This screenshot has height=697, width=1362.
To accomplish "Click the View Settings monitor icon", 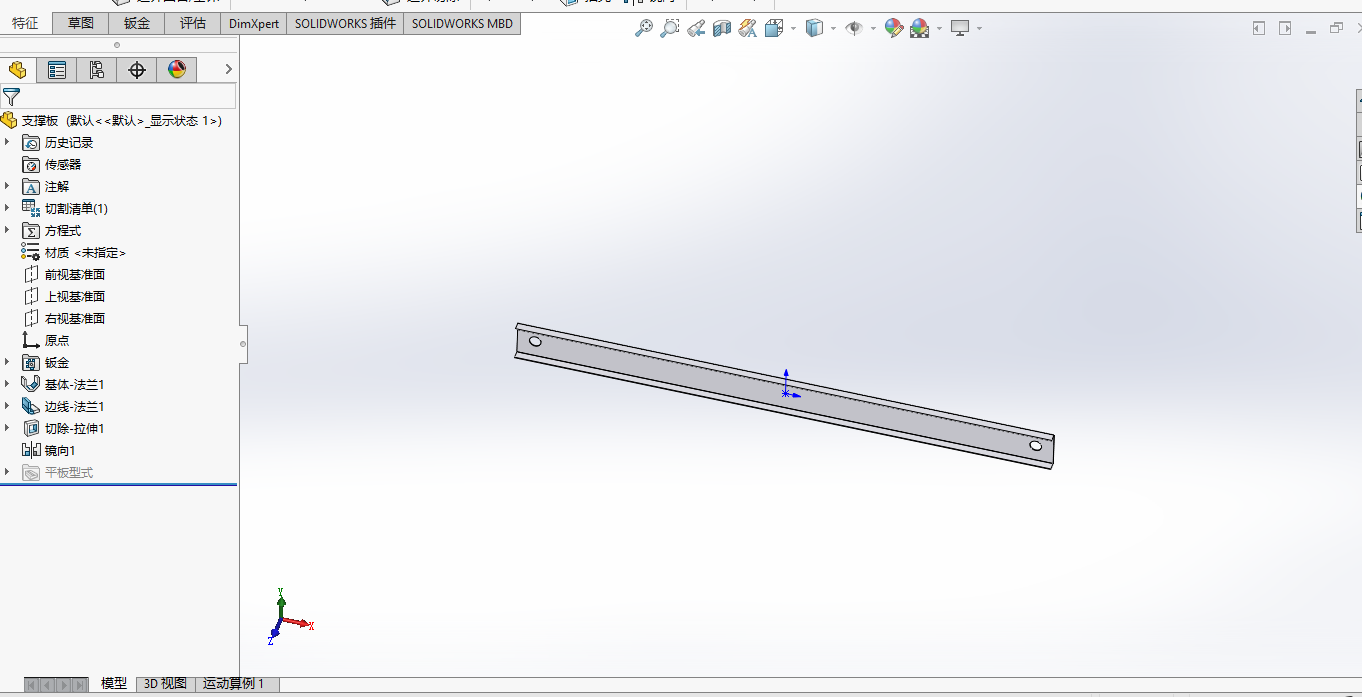I will click(x=960, y=28).
